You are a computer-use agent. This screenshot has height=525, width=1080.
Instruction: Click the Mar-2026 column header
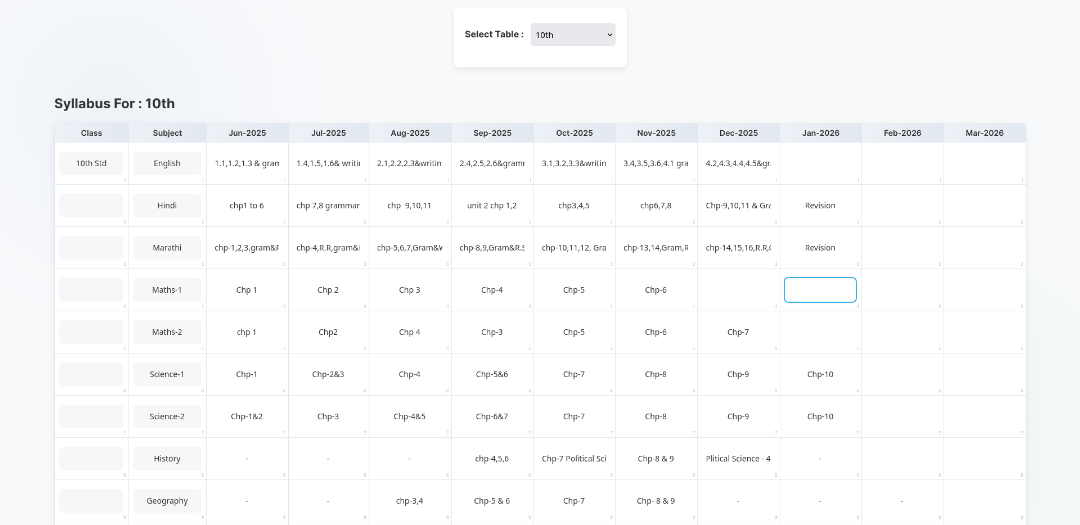[984, 133]
